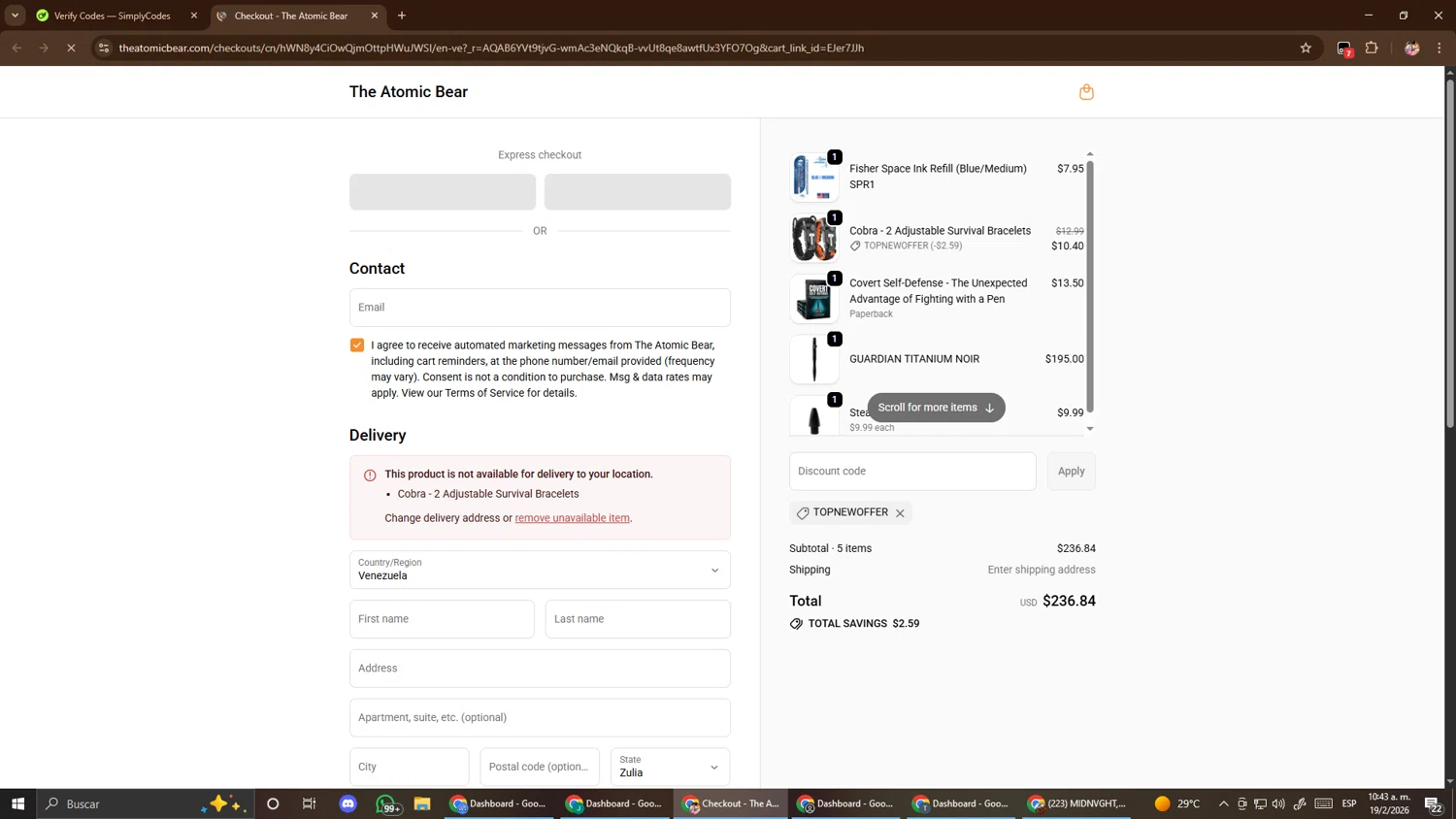Open Task View in the taskbar
The width and height of the screenshot is (1456, 819).
click(310, 803)
